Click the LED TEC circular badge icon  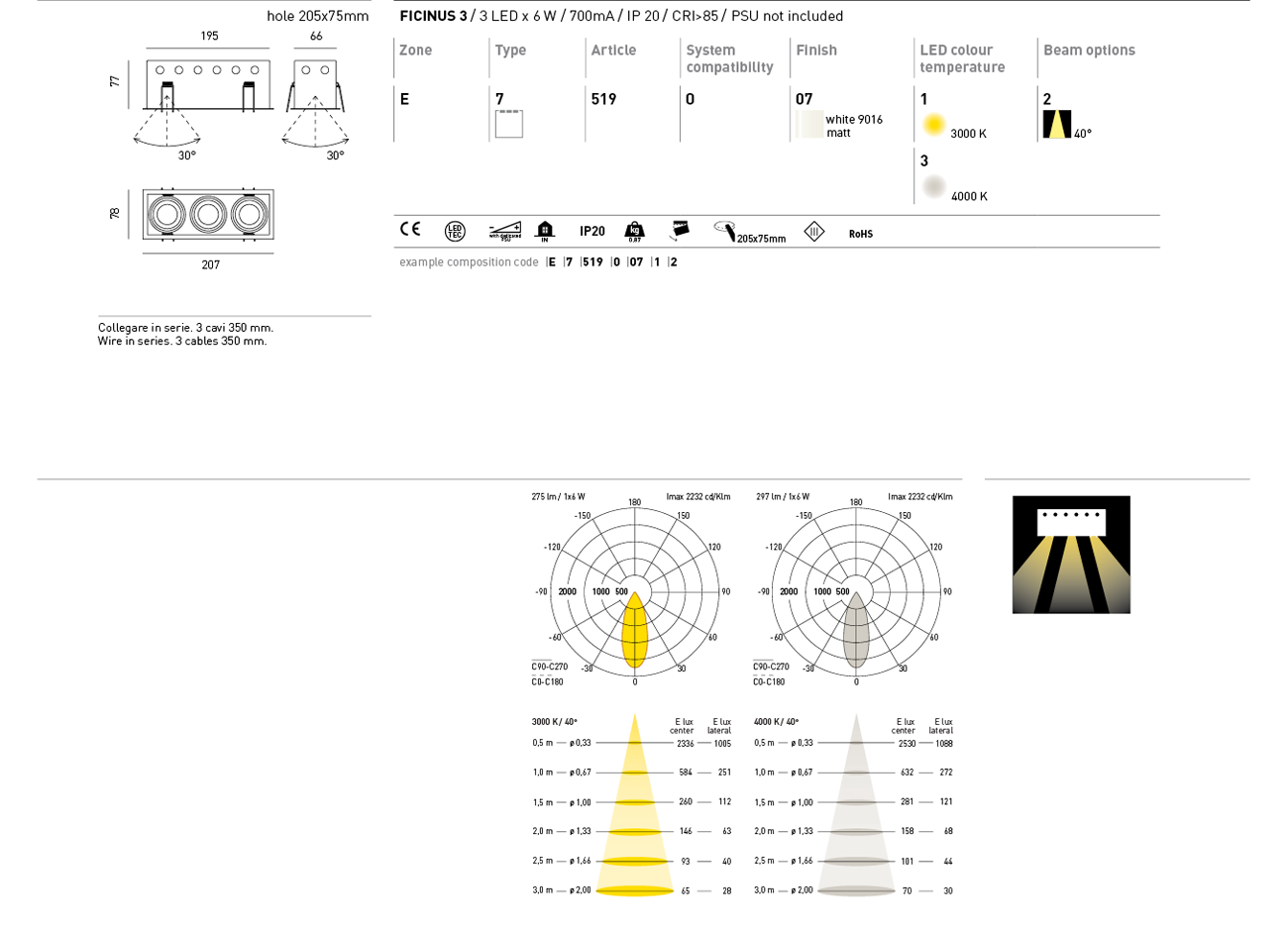pos(455,232)
